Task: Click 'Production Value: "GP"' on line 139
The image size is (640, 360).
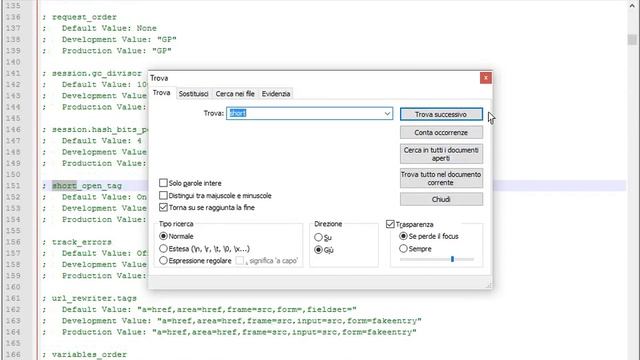Action: click(x=117, y=51)
